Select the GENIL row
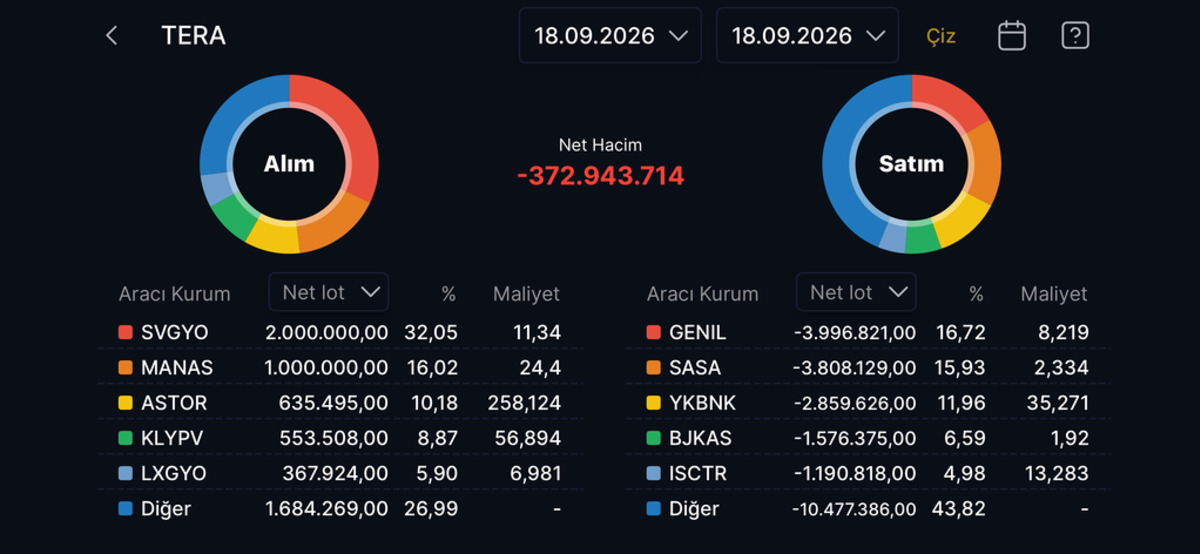 tap(868, 332)
